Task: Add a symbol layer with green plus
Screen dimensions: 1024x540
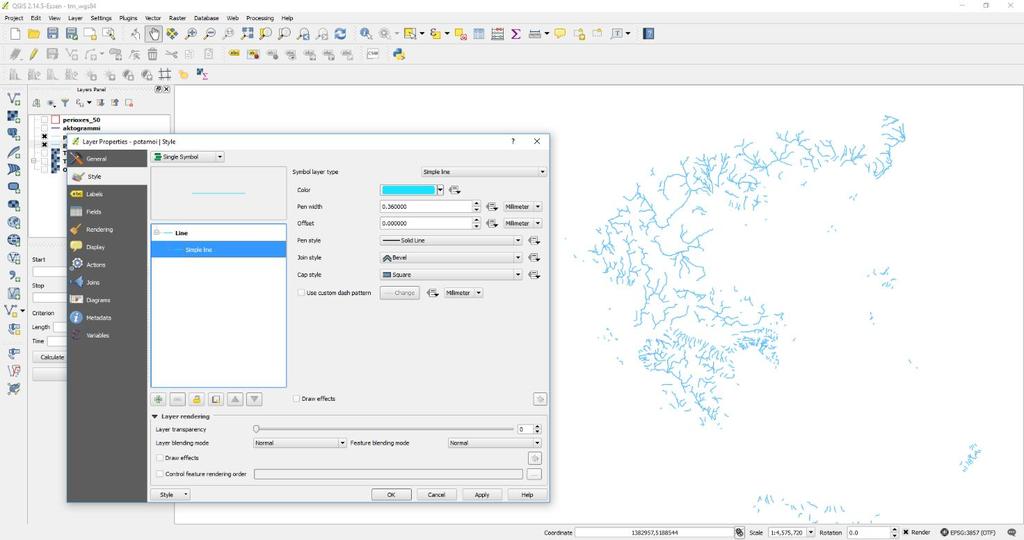Action: (x=159, y=399)
